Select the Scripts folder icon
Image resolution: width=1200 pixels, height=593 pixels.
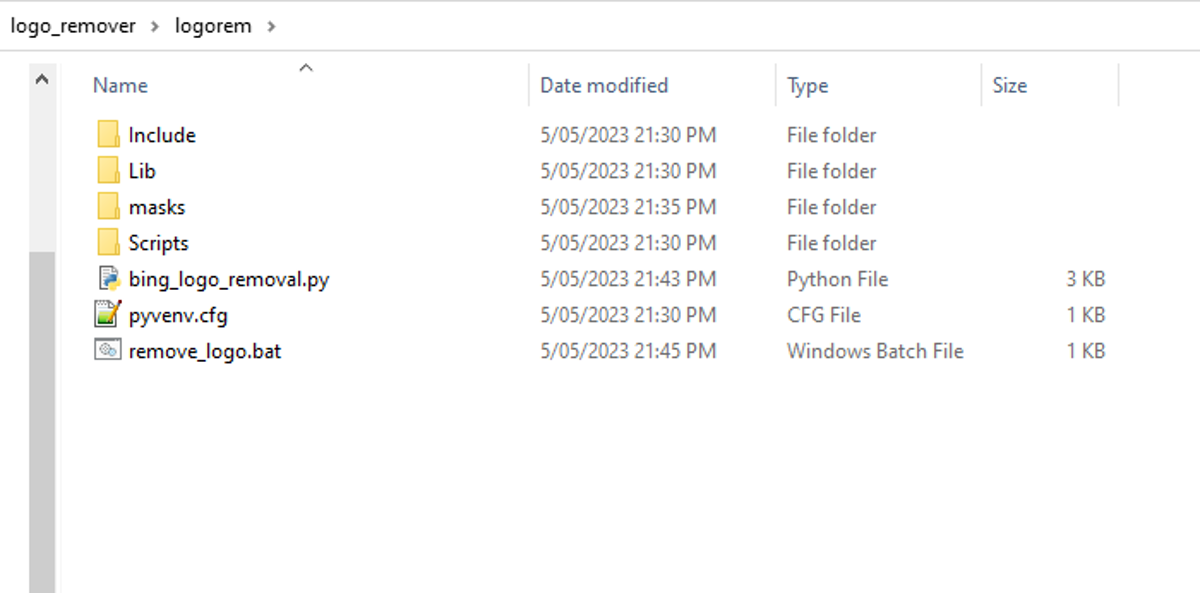108,243
